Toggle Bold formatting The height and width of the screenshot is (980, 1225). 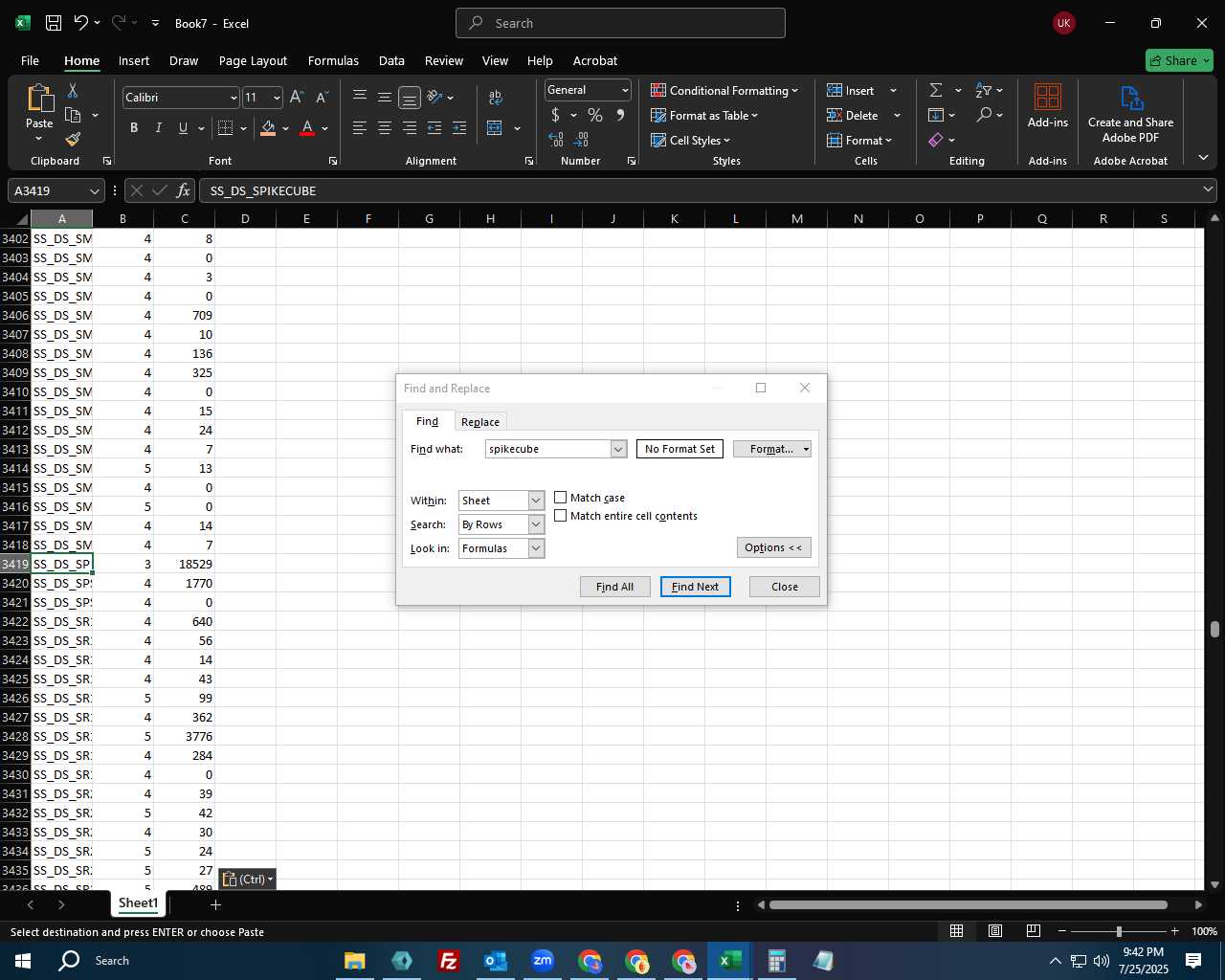[x=134, y=128]
